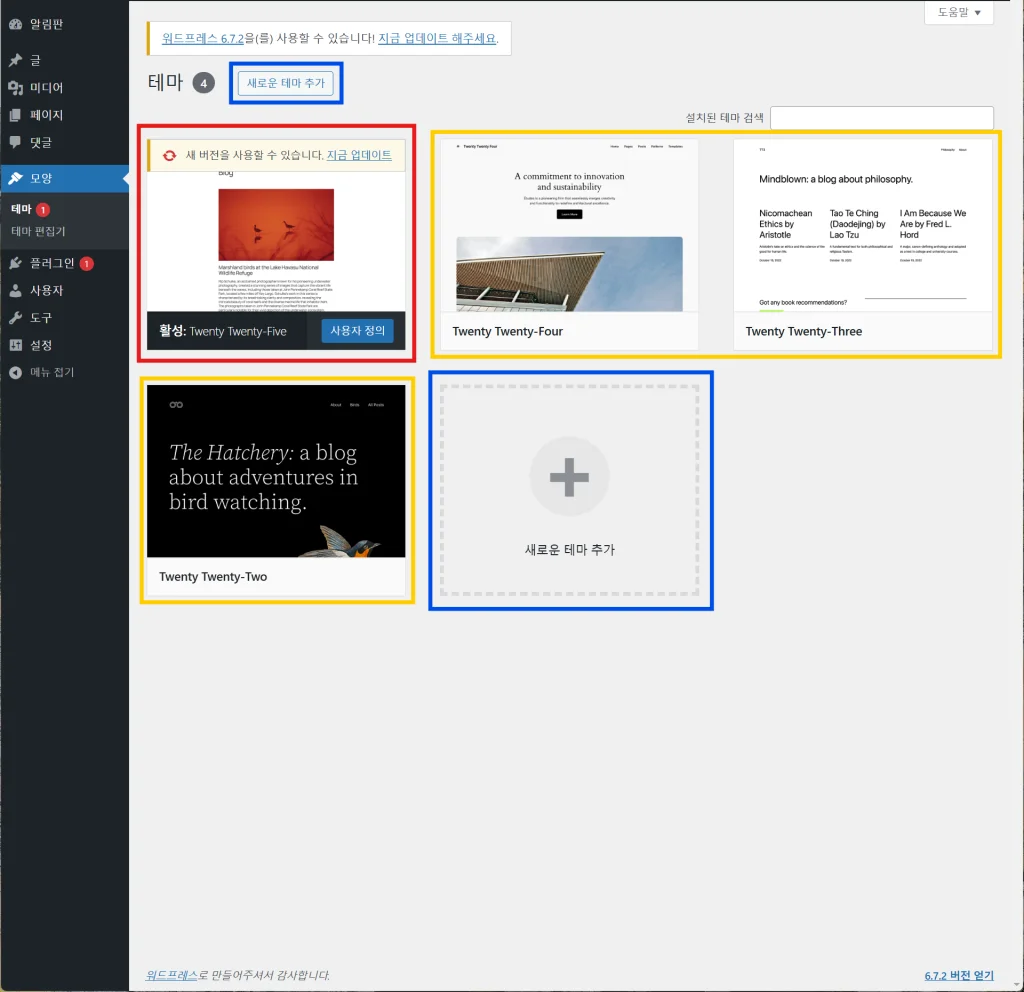Go to 사용자 users menu

pos(64,291)
